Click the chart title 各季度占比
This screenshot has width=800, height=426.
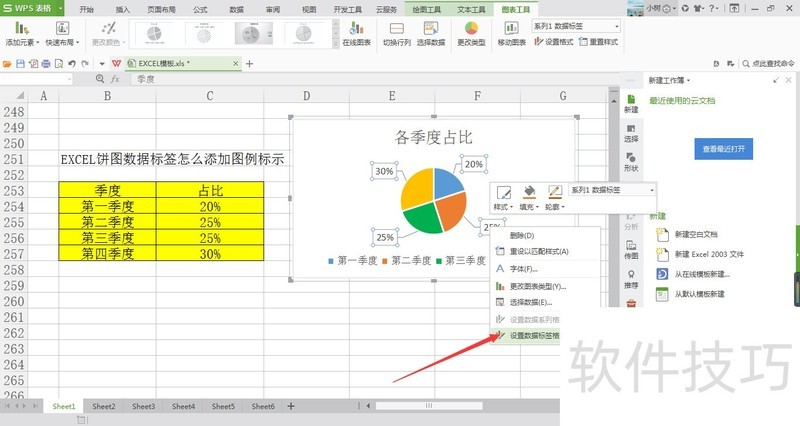(433, 137)
